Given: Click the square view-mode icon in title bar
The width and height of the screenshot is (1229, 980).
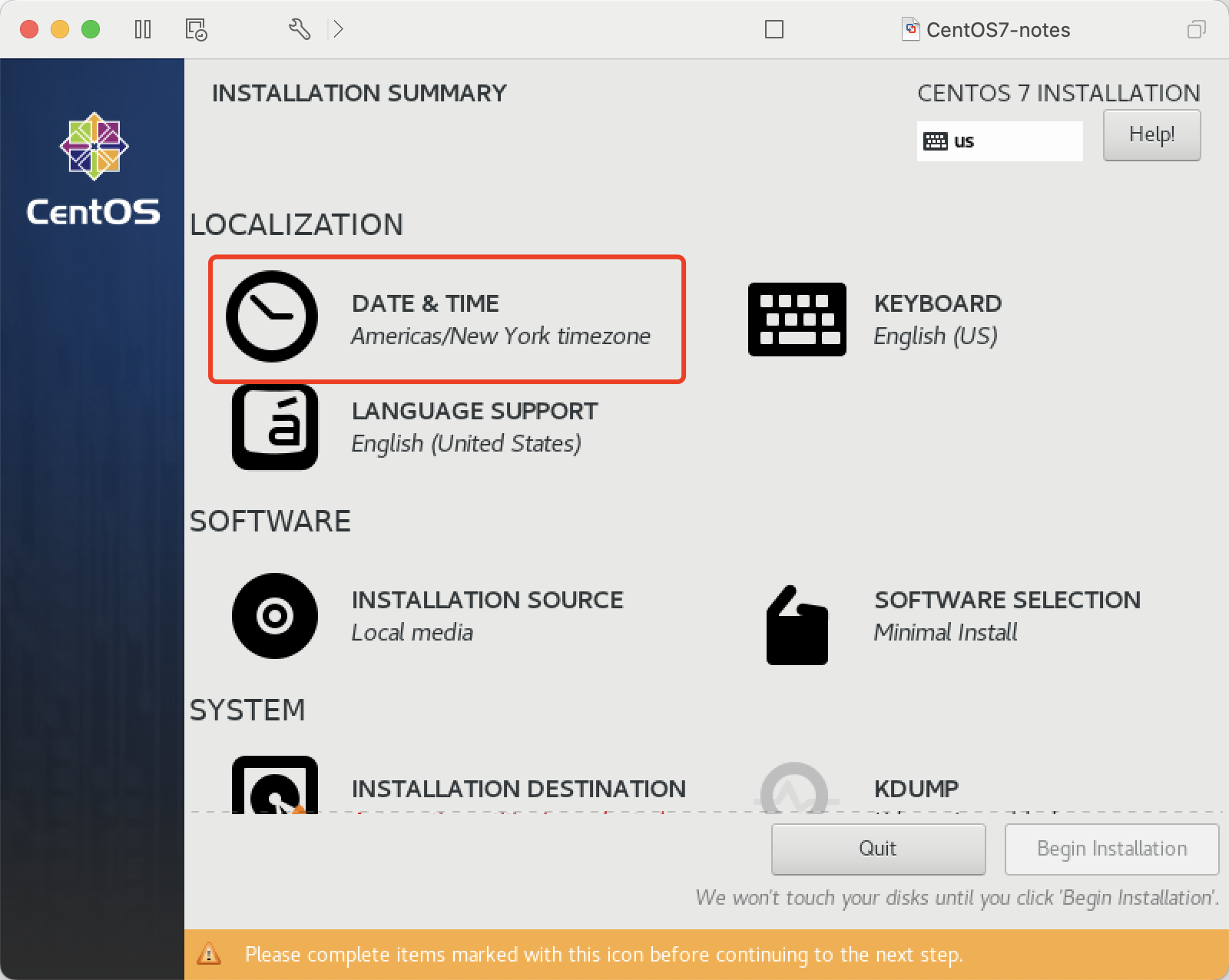Looking at the screenshot, I should click(x=774, y=29).
